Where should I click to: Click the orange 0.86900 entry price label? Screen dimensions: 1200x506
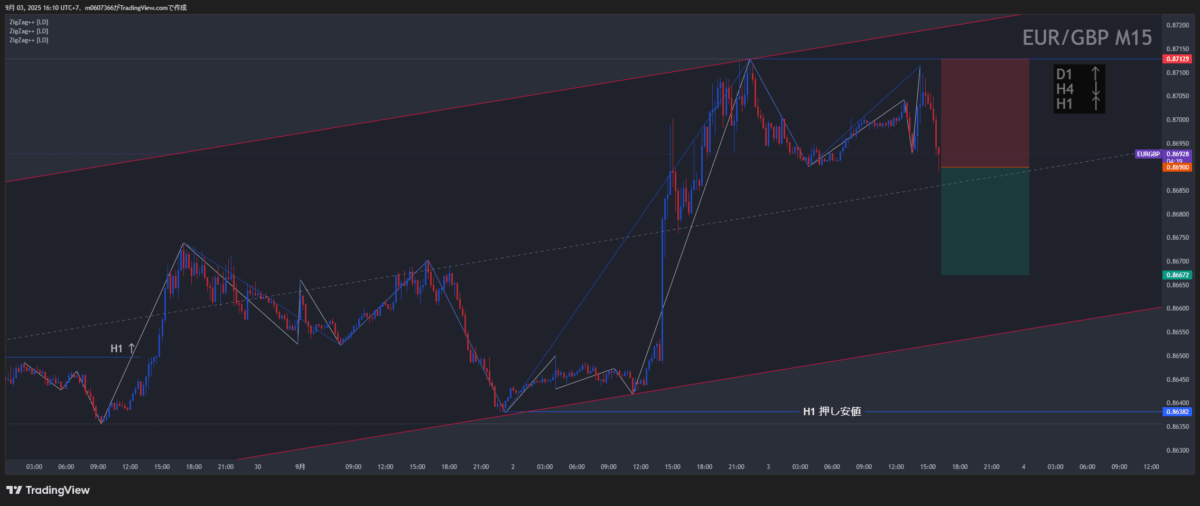tap(1177, 167)
